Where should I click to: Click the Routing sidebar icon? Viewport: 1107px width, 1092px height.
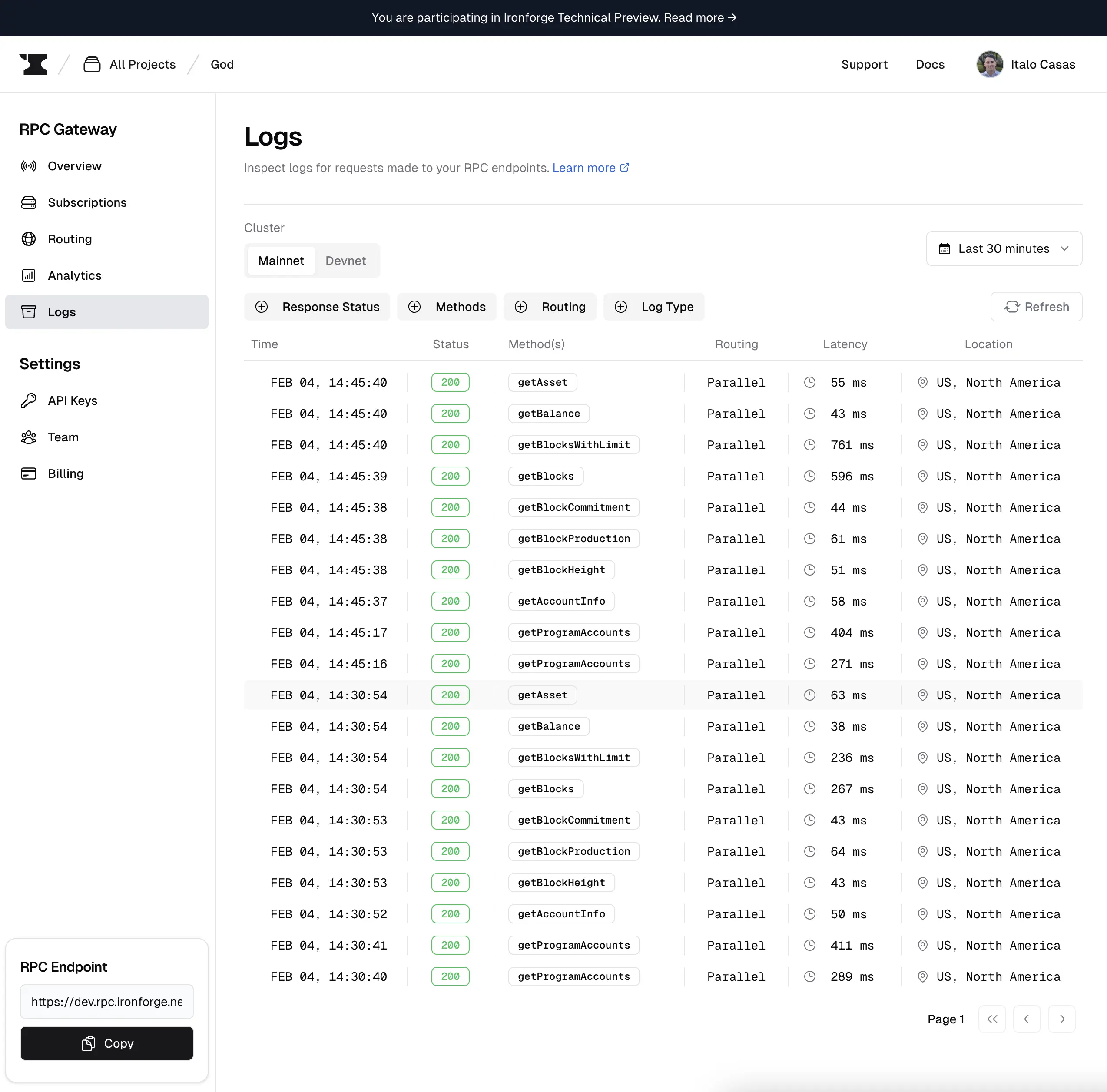[29, 239]
